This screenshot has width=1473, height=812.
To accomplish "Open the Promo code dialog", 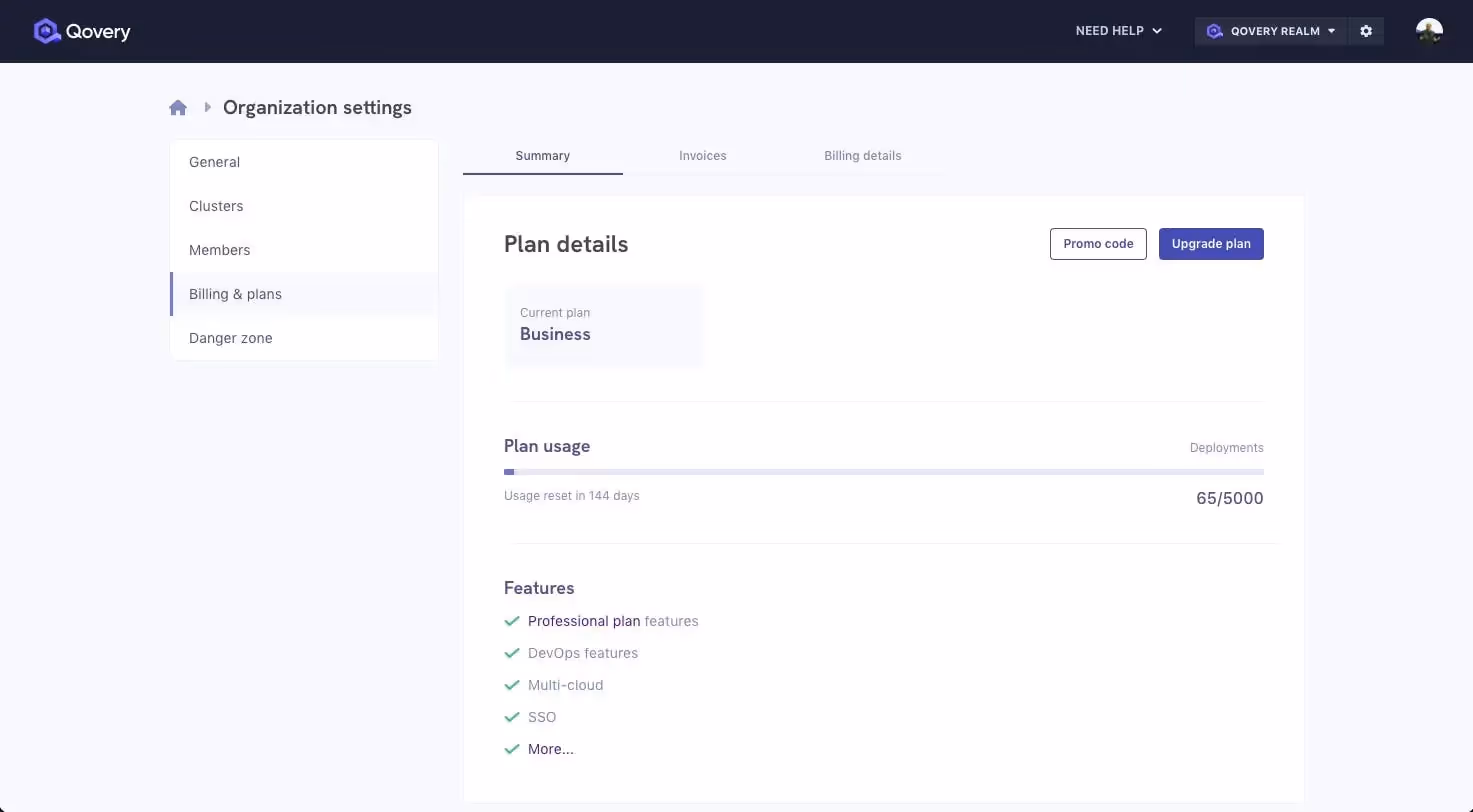I will 1098,243.
